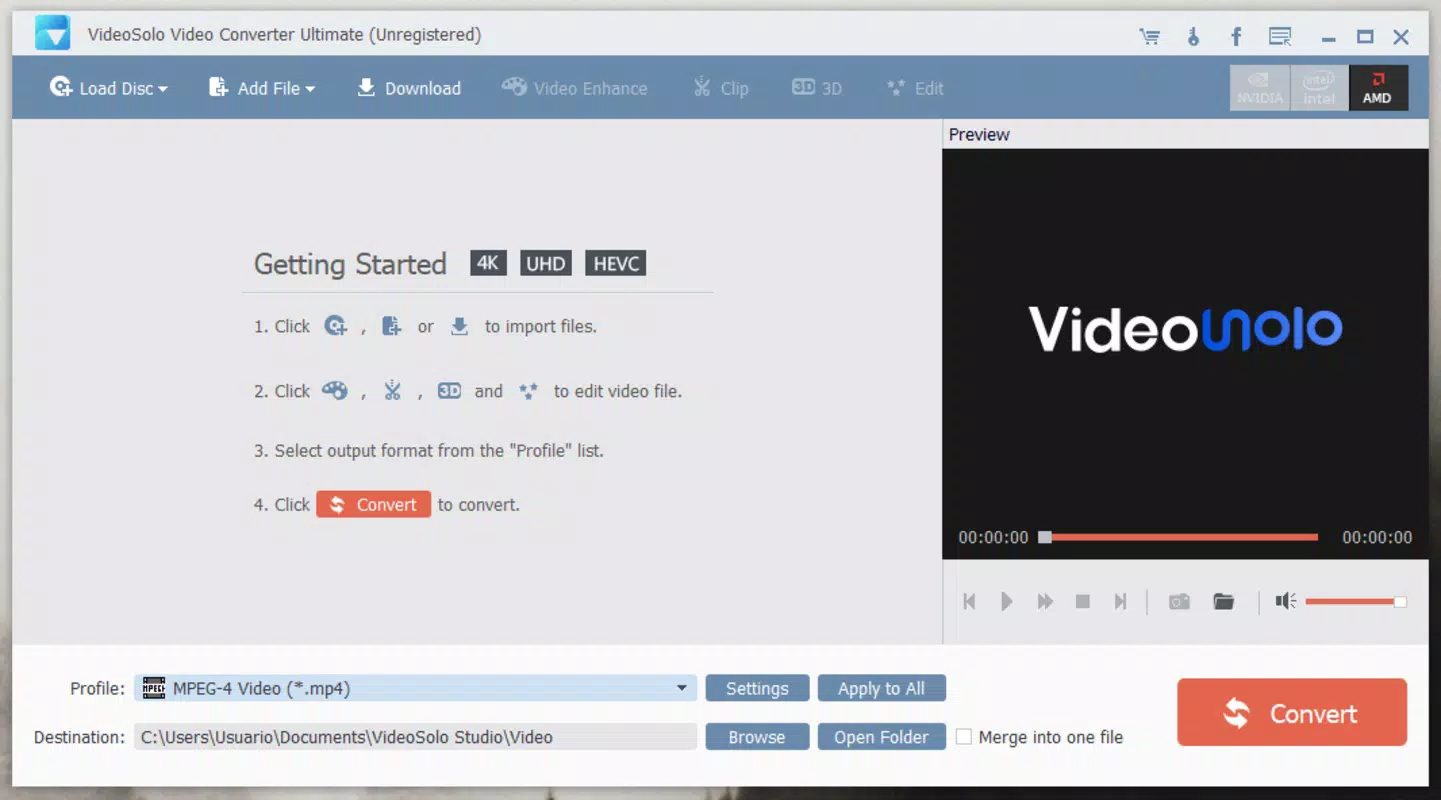Click the 4K badge
Viewport: 1441px width, 800px height.
[488, 263]
